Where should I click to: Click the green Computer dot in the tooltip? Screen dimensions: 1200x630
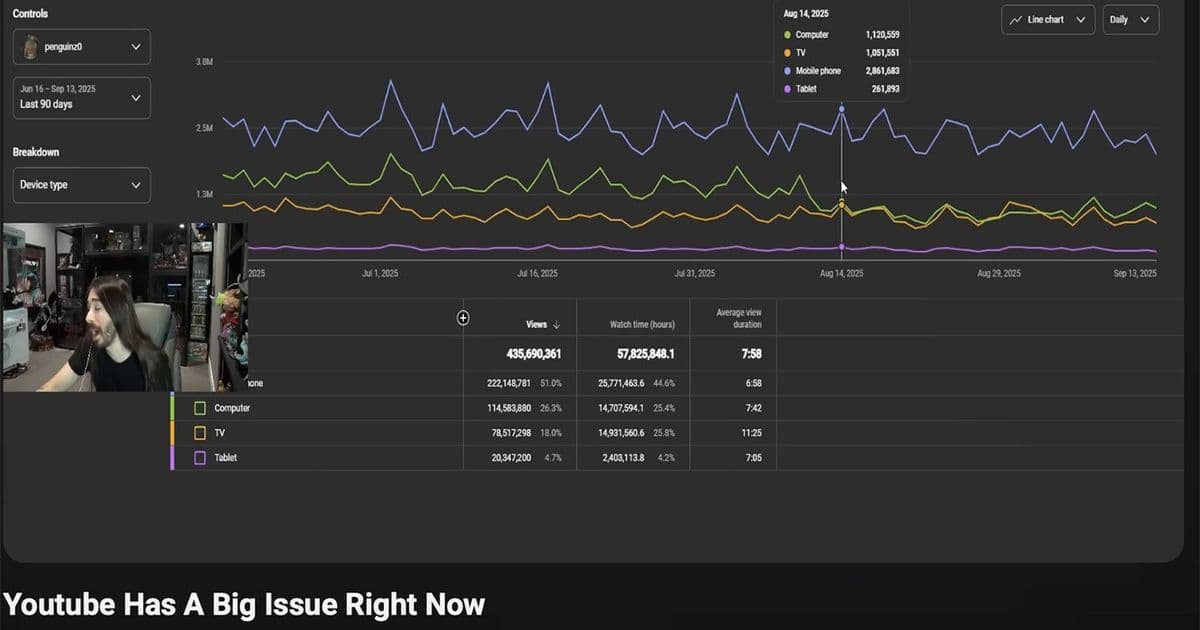tap(789, 34)
